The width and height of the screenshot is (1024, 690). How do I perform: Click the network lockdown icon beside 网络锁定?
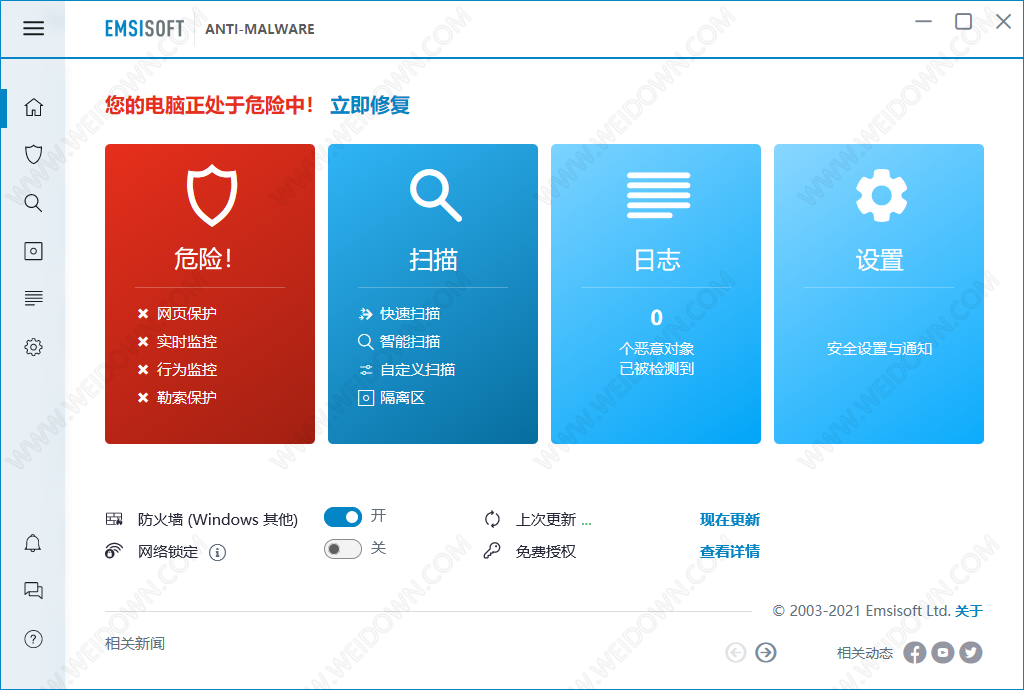tap(114, 552)
